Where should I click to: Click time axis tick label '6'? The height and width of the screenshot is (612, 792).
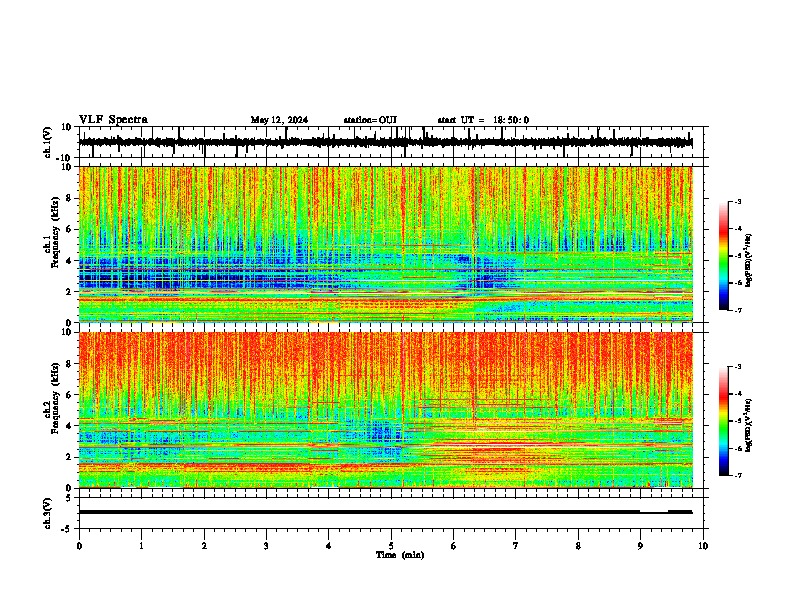(454, 546)
